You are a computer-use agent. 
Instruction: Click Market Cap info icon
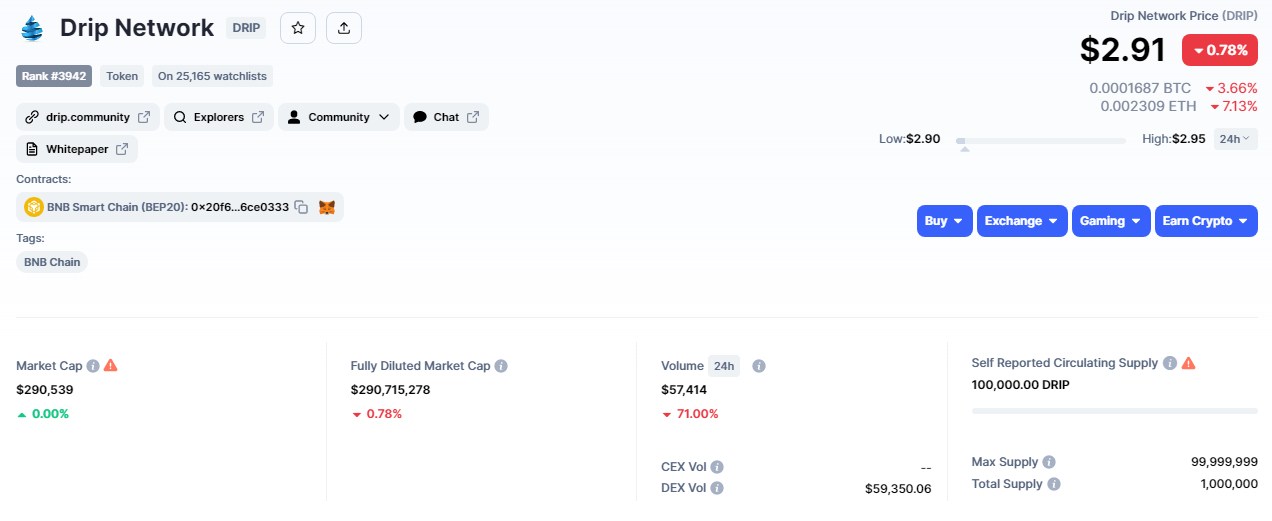pyautogui.click(x=93, y=366)
